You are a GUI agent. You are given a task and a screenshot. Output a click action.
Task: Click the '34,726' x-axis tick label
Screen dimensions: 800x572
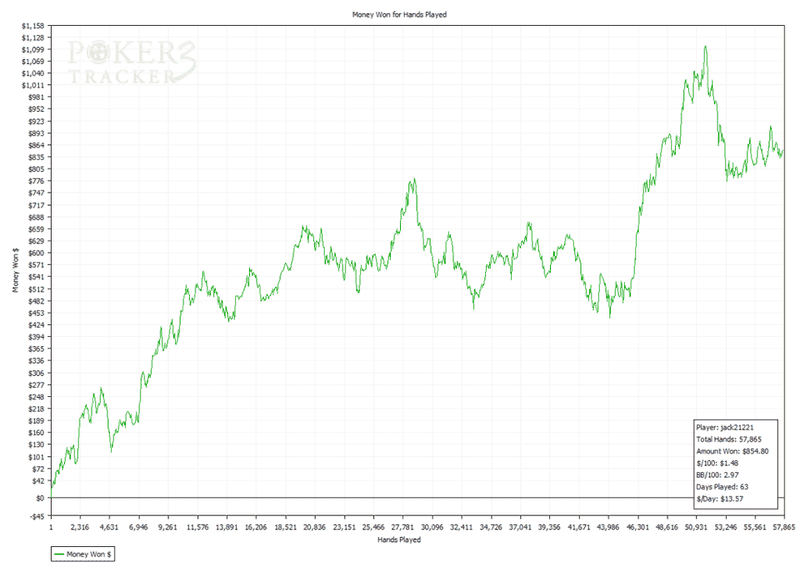point(491,527)
